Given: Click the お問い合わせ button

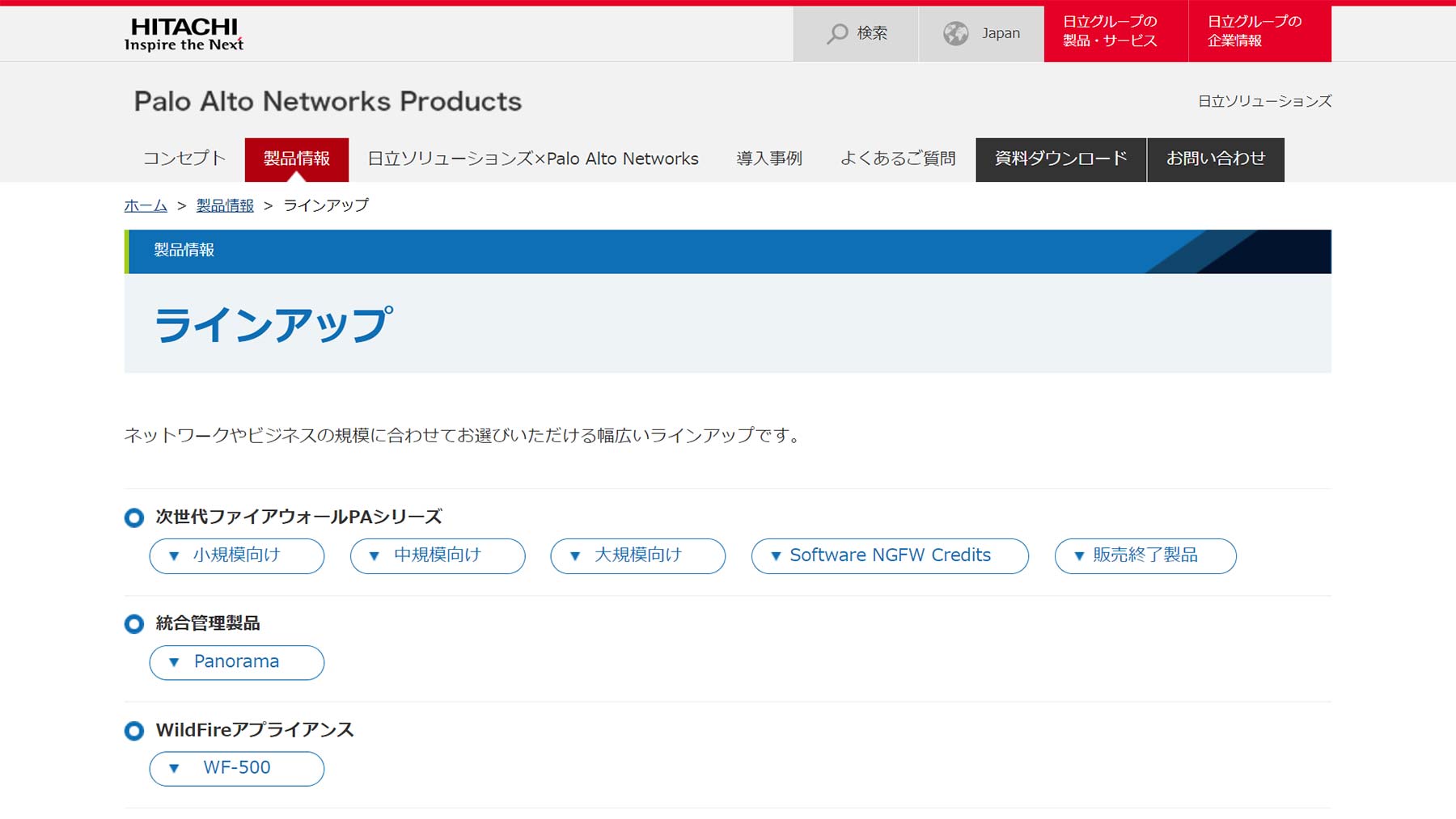Looking at the screenshot, I should [1216, 159].
